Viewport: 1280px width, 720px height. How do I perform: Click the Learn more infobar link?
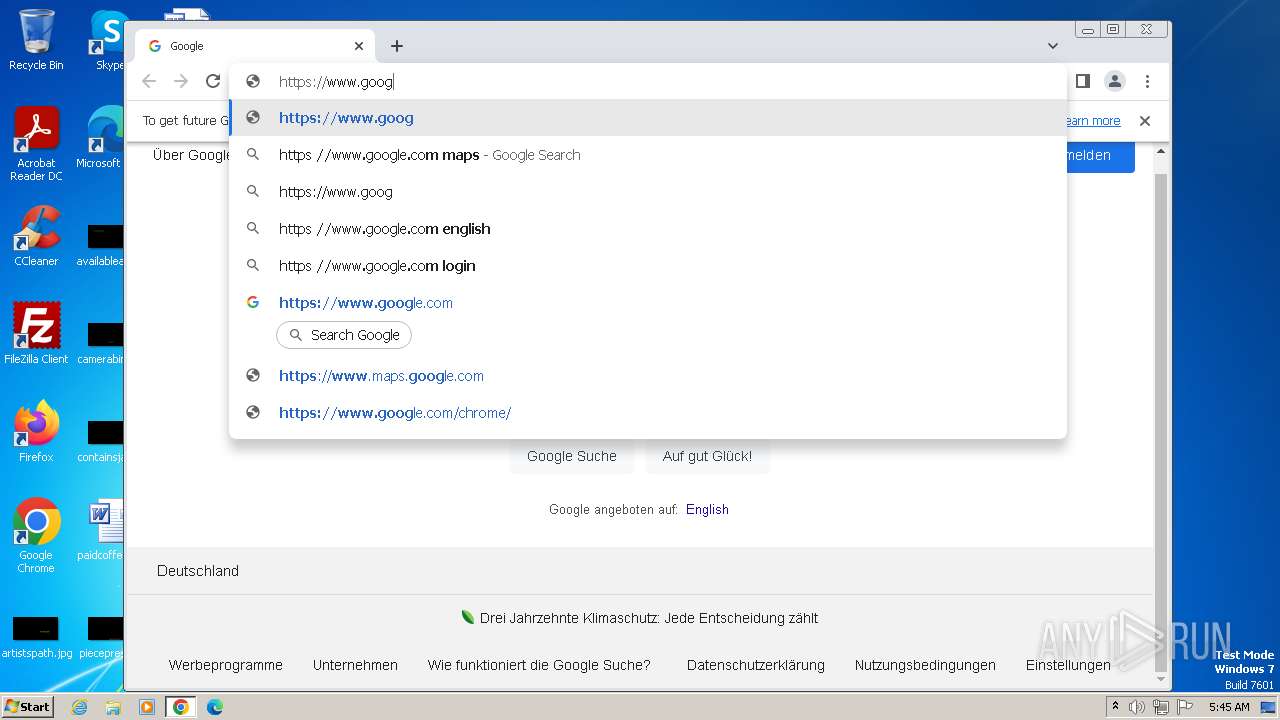tap(1093, 121)
